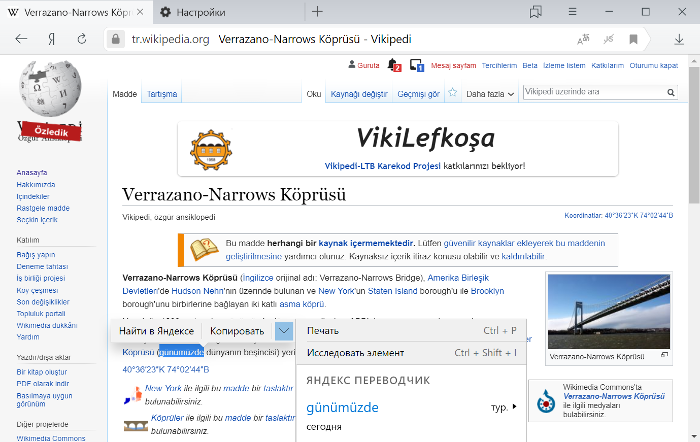The width and height of the screenshot is (700, 442).
Task: Click the reader mode icon in the address bar
Action: tap(608, 39)
